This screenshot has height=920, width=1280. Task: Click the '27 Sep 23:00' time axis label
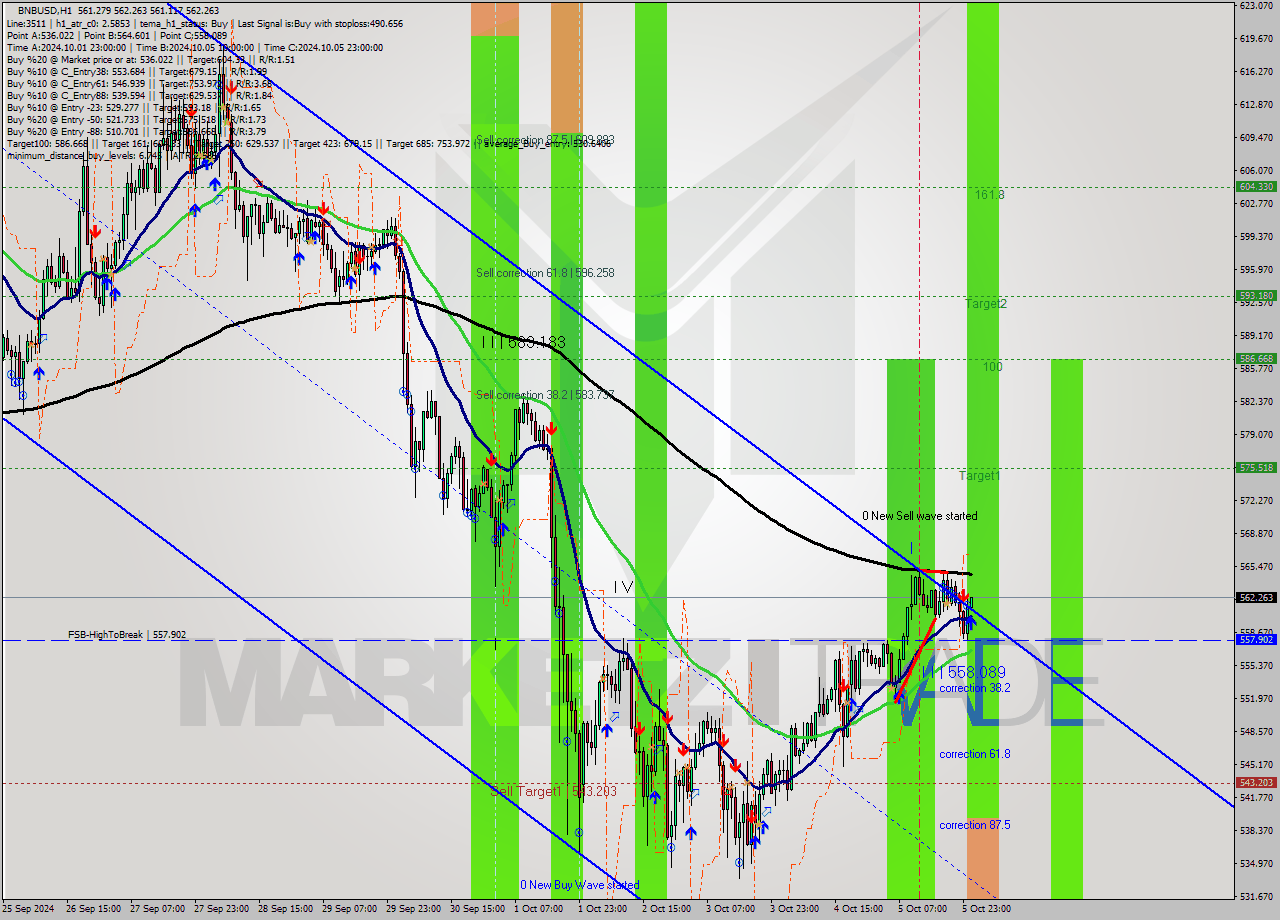221,909
